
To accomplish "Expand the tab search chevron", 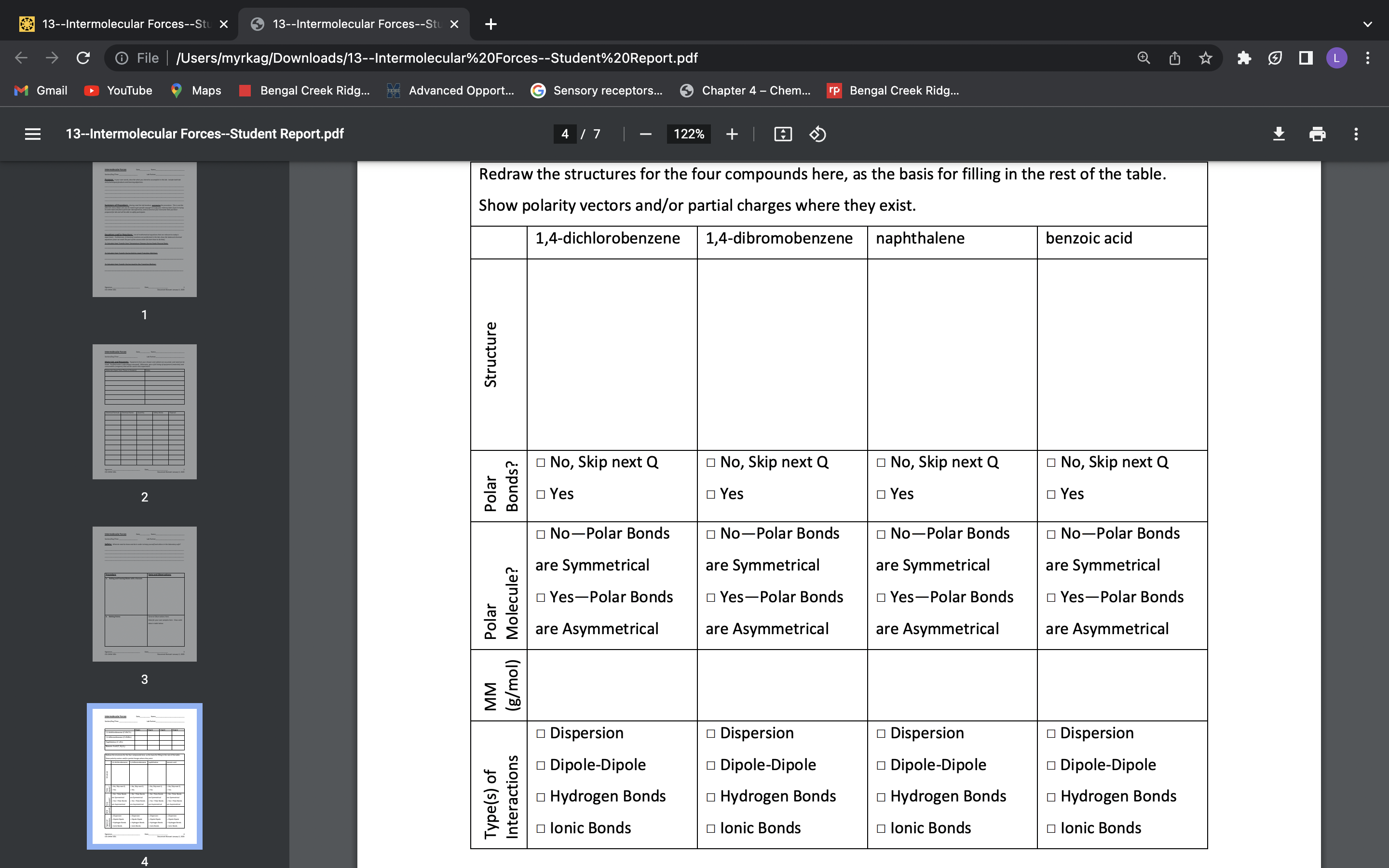I will pos(1367,24).
